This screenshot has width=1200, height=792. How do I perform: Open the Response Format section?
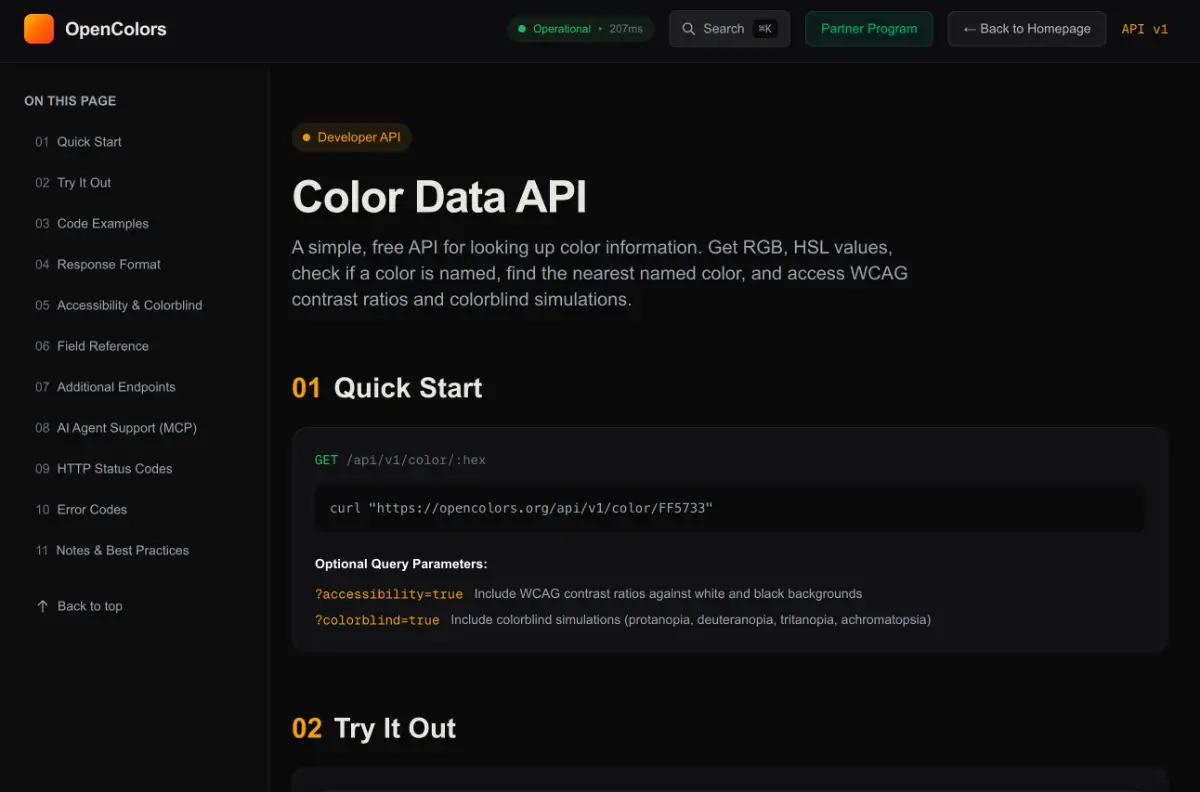click(x=108, y=264)
